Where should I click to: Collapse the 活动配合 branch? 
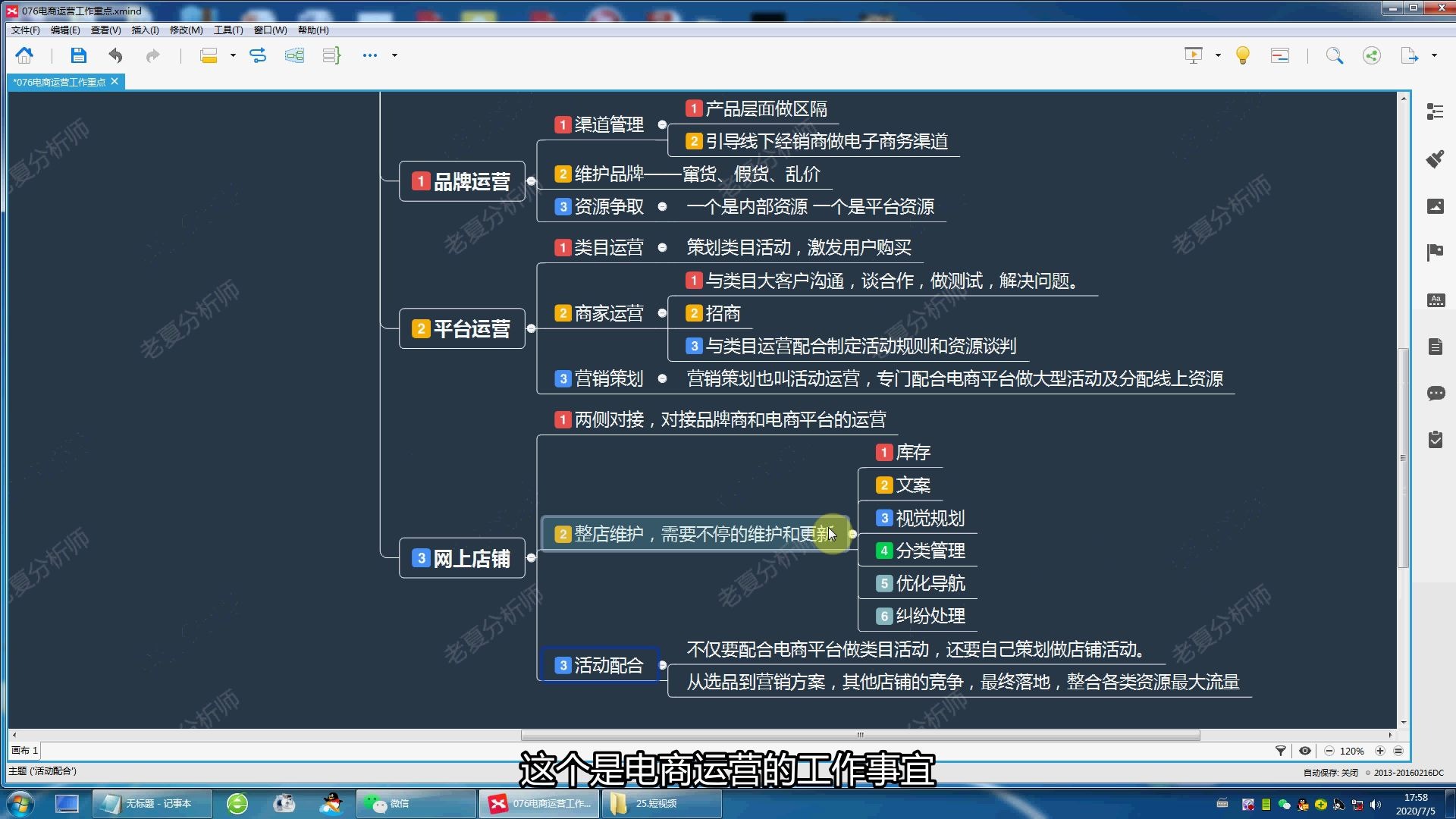pos(663,665)
